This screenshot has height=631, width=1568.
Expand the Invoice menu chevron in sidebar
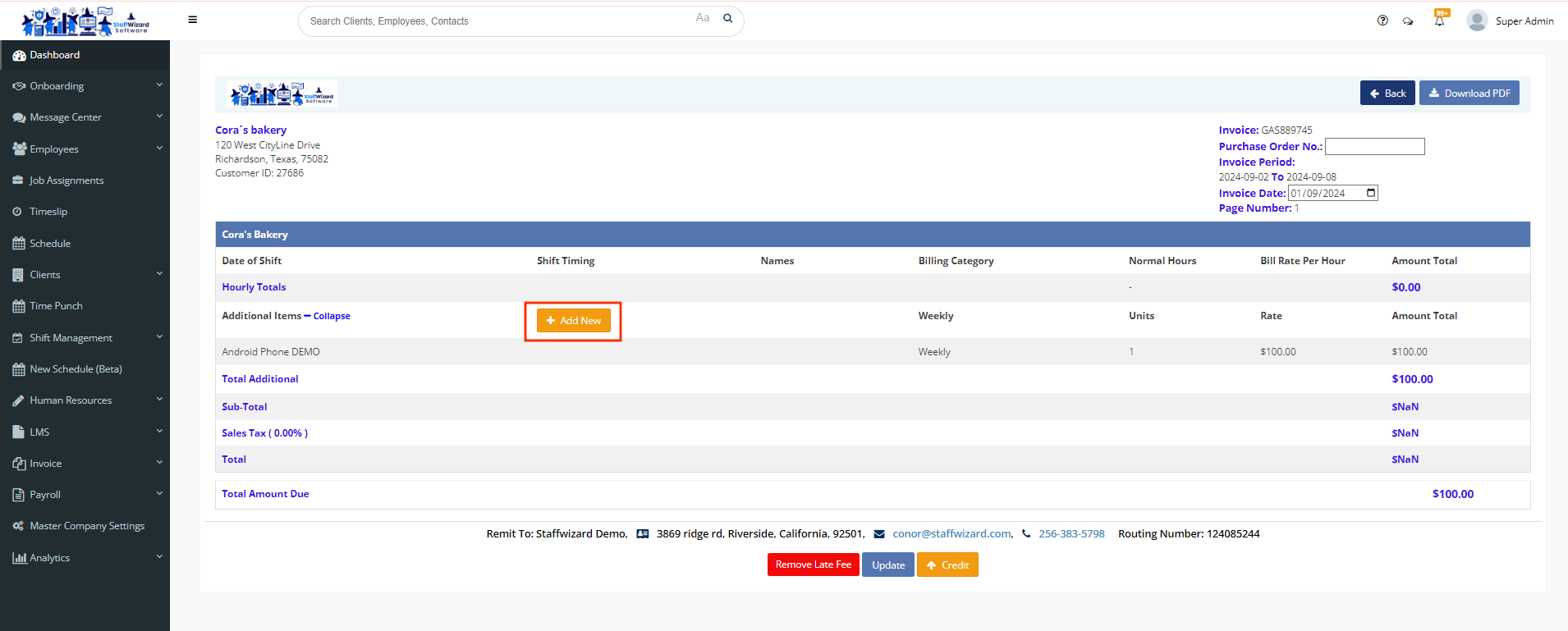click(x=159, y=463)
